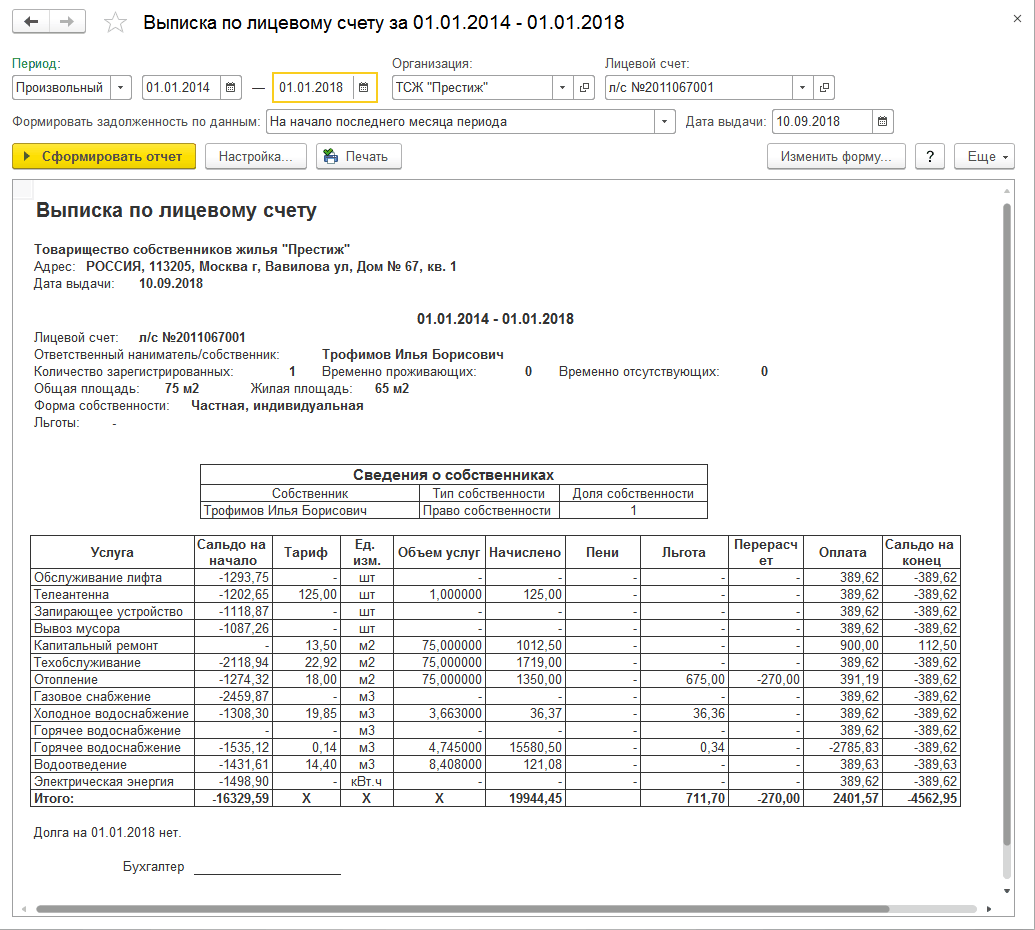Open the Еще menu
This screenshot has width=1035, height=930.
(x=985, y=157)
